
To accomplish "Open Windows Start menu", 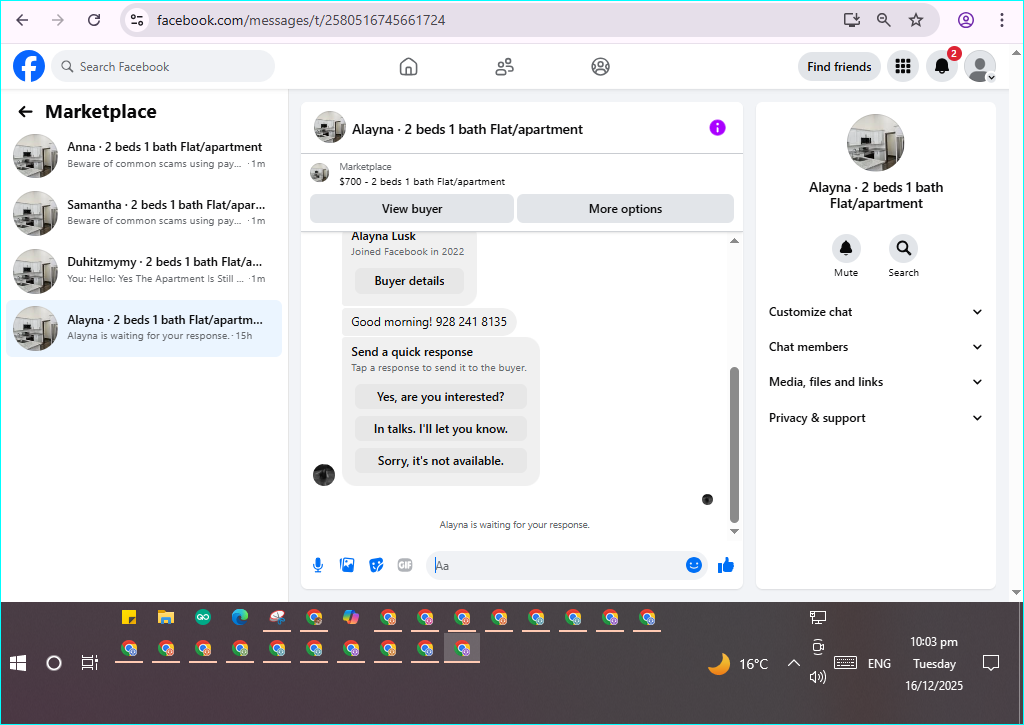I will coord(18,664).
